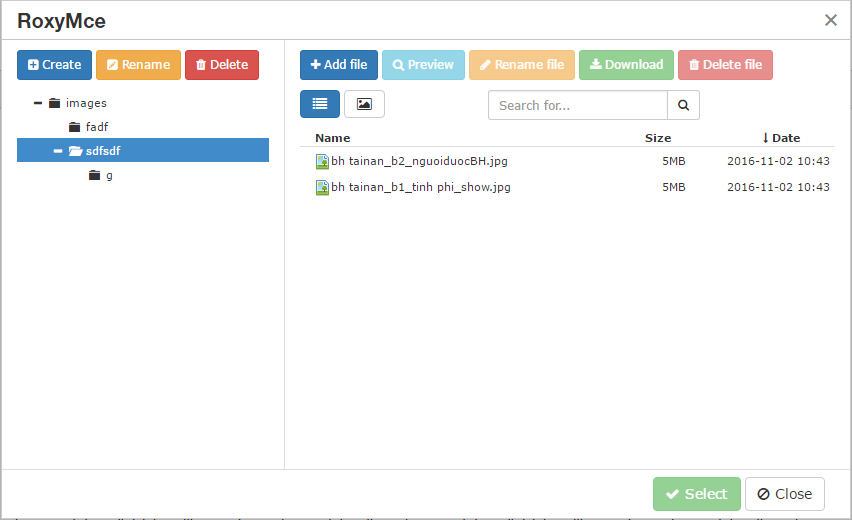The image size is (852, 520).
Task: Collapse the images folder tree
Action: pyautogui.click(x=38, y=103)
